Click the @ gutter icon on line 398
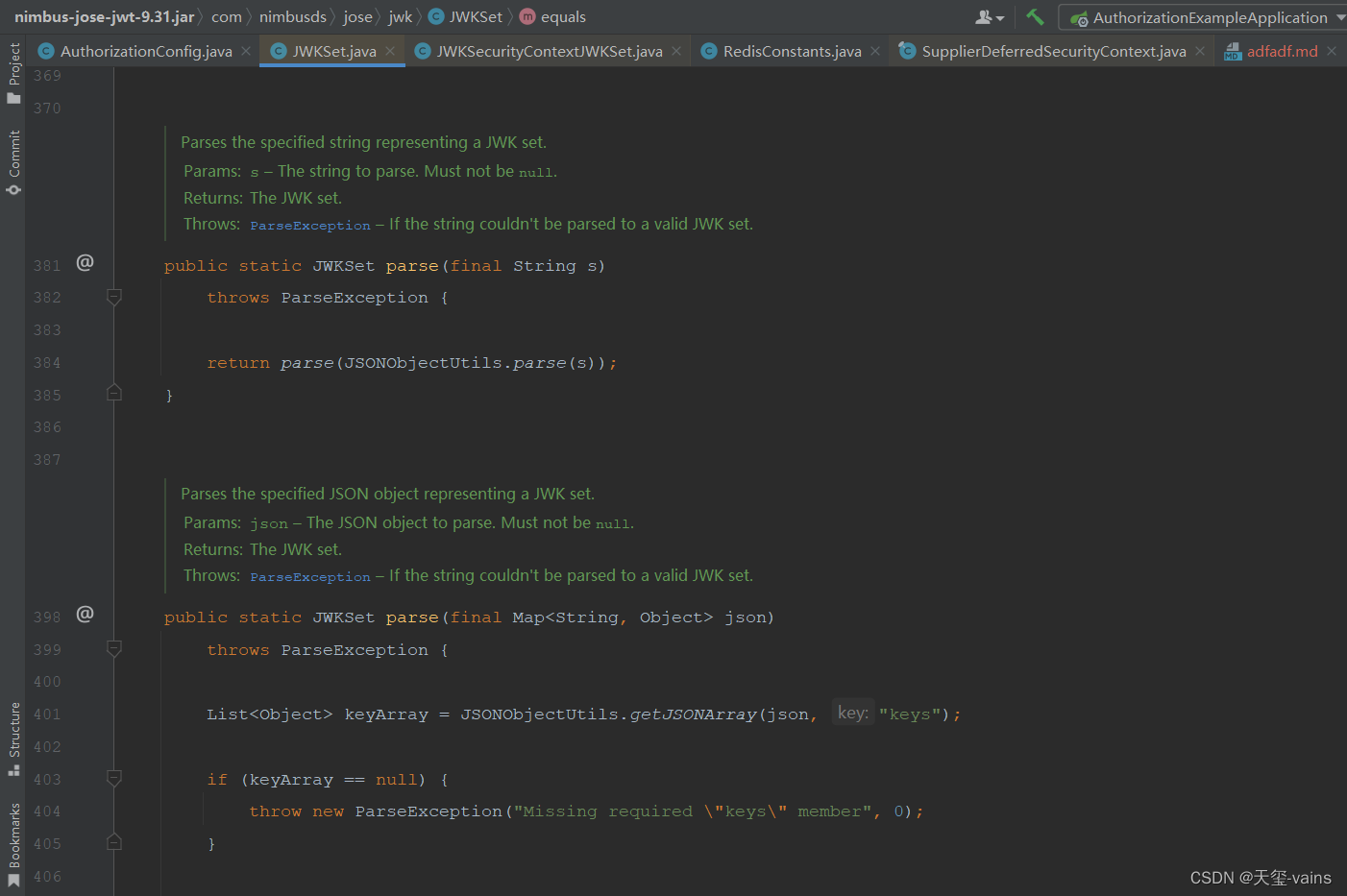The image size is (1347, 896). click(86, 614)
